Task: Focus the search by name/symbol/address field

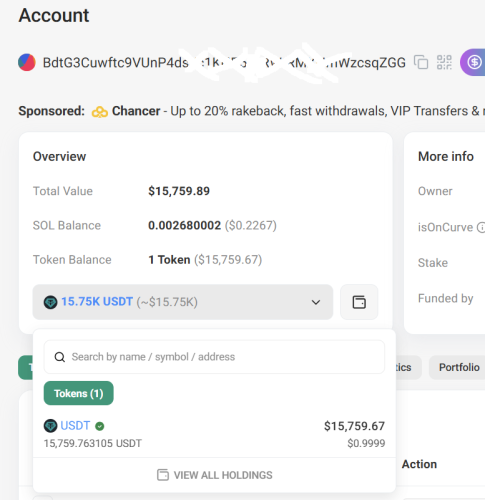Action: [214, 357]
